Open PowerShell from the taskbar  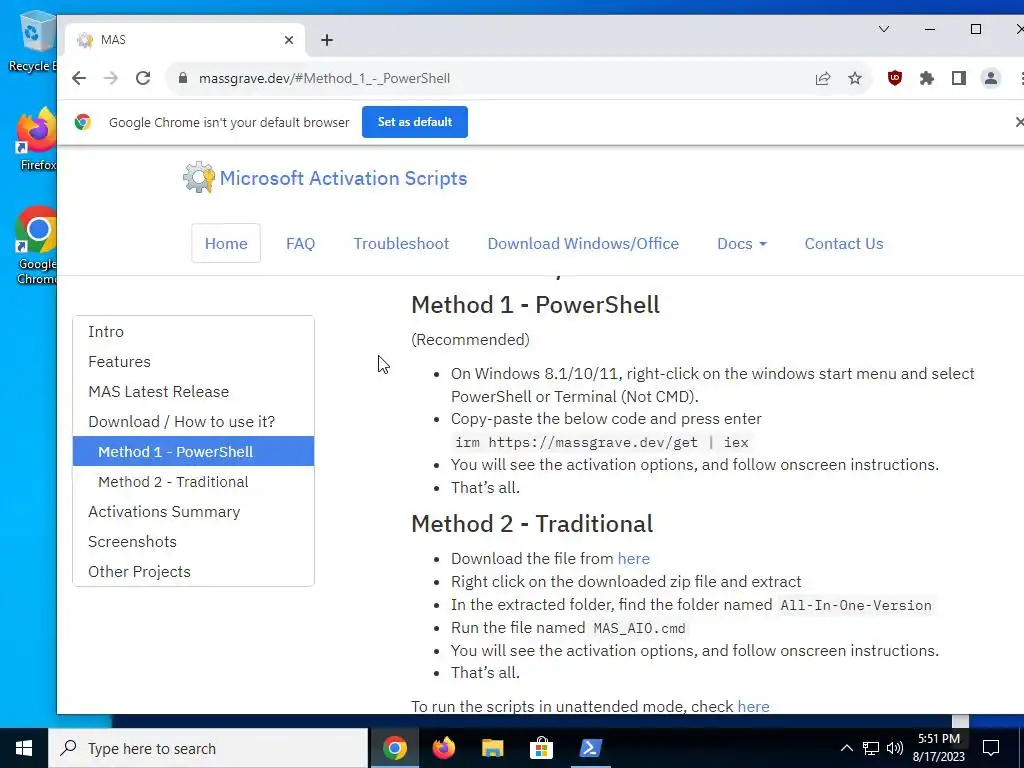[590, 748]
